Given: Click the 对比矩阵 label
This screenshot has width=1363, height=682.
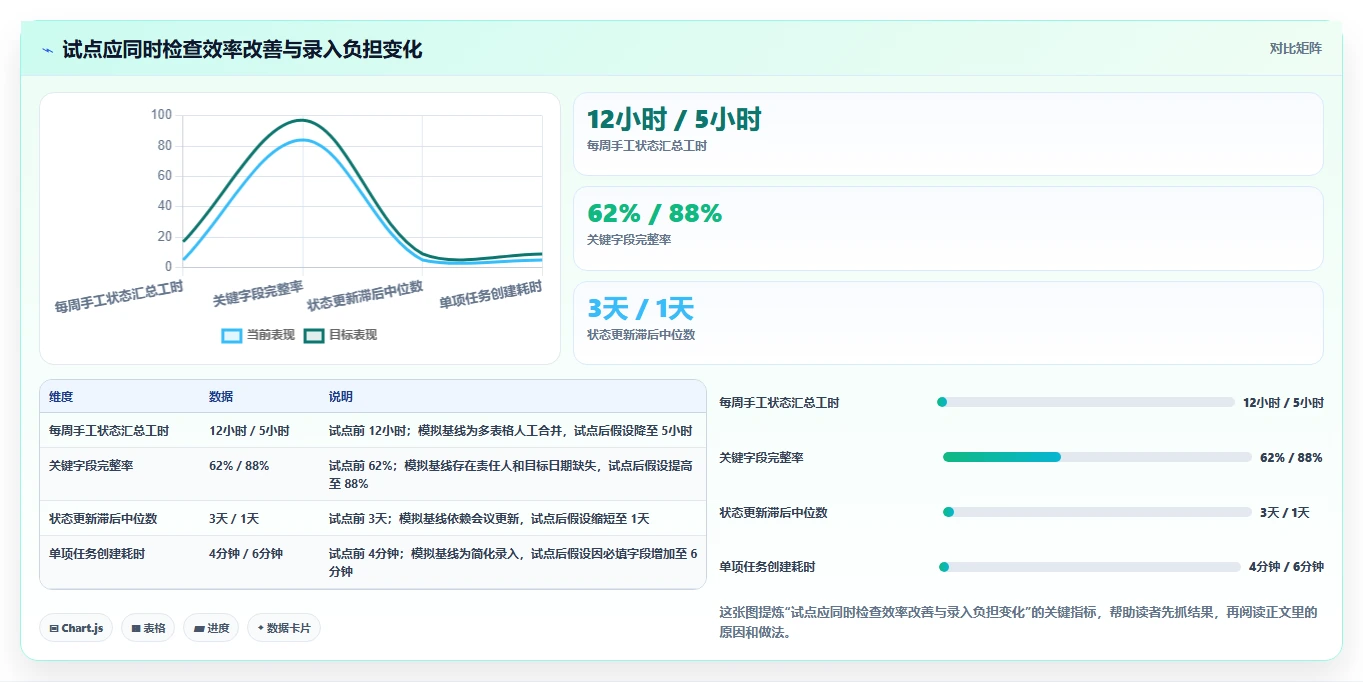Looking at the screenshot, I should [x=1295, y=48].
